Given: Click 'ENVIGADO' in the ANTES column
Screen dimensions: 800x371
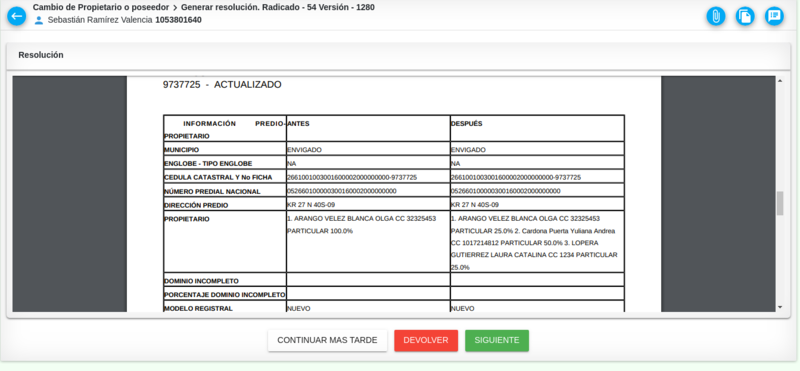Looking at the screenshot, I should click(x=305, y=150).
